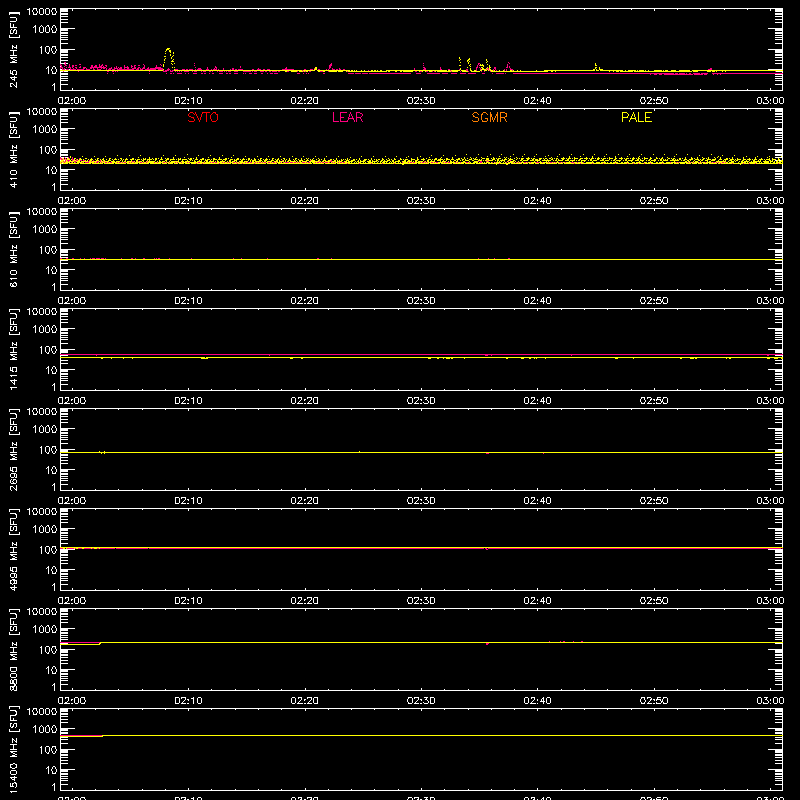Click the 02:20 tick label below the 610 MHz plot
The image size is (800, 800).
pyautogui.click(x=305, y=301)
